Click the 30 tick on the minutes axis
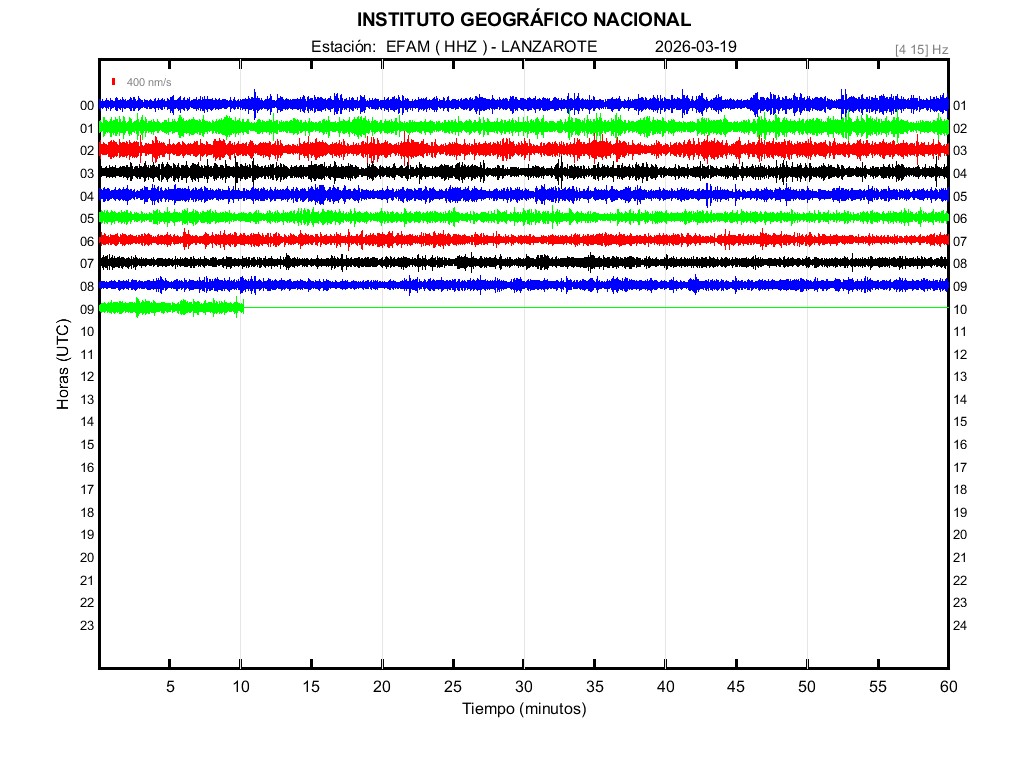This screenshot has width=1024, height=768. 523,687
